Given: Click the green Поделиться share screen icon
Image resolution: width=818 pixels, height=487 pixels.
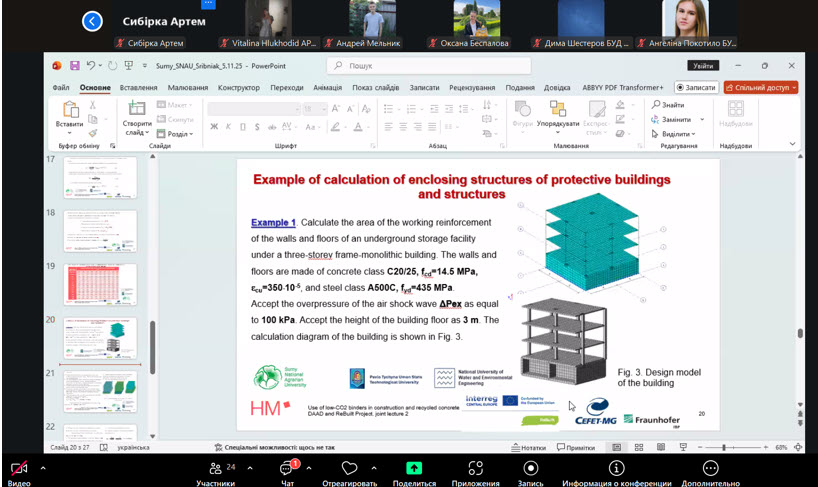Looking at the screenshot, I should coord(414,468).
